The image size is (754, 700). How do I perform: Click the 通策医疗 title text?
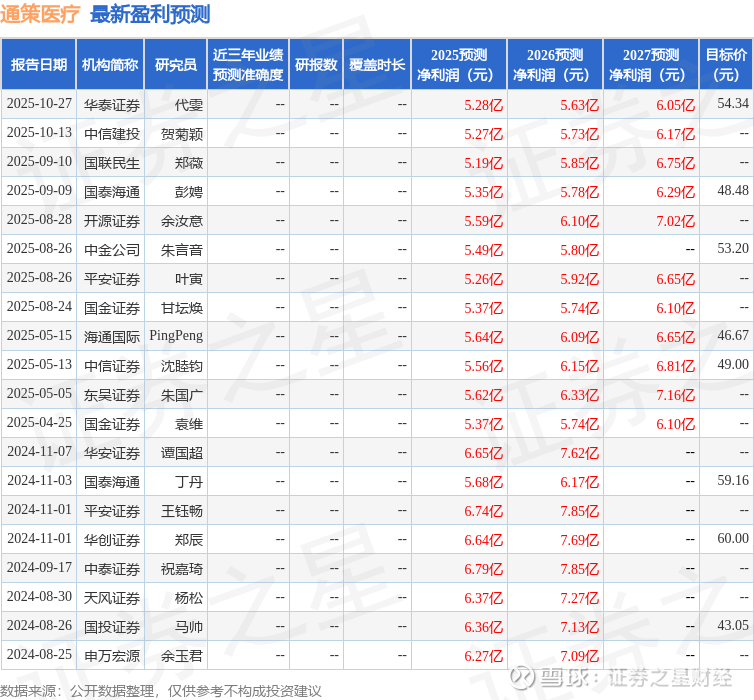tap(40, 14)
